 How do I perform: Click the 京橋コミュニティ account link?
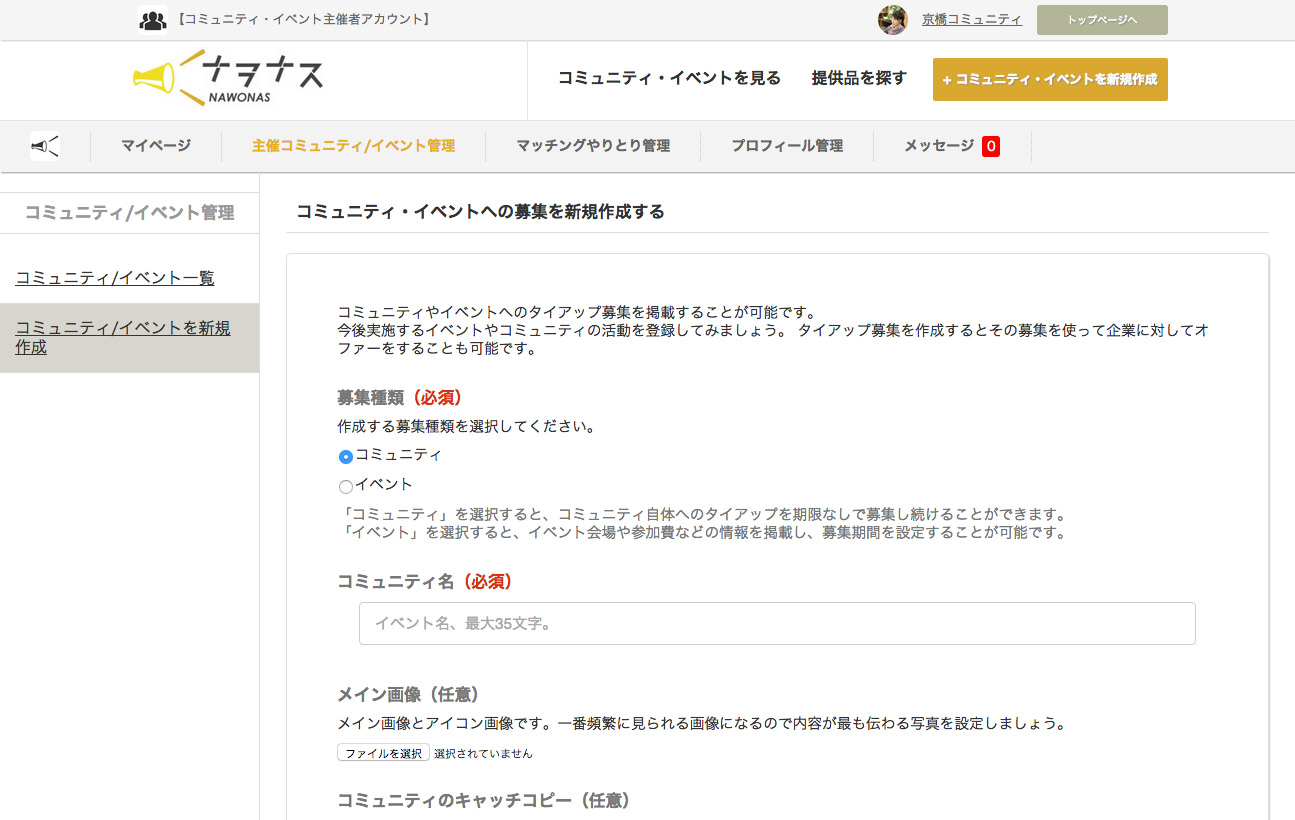click(971, 19)
